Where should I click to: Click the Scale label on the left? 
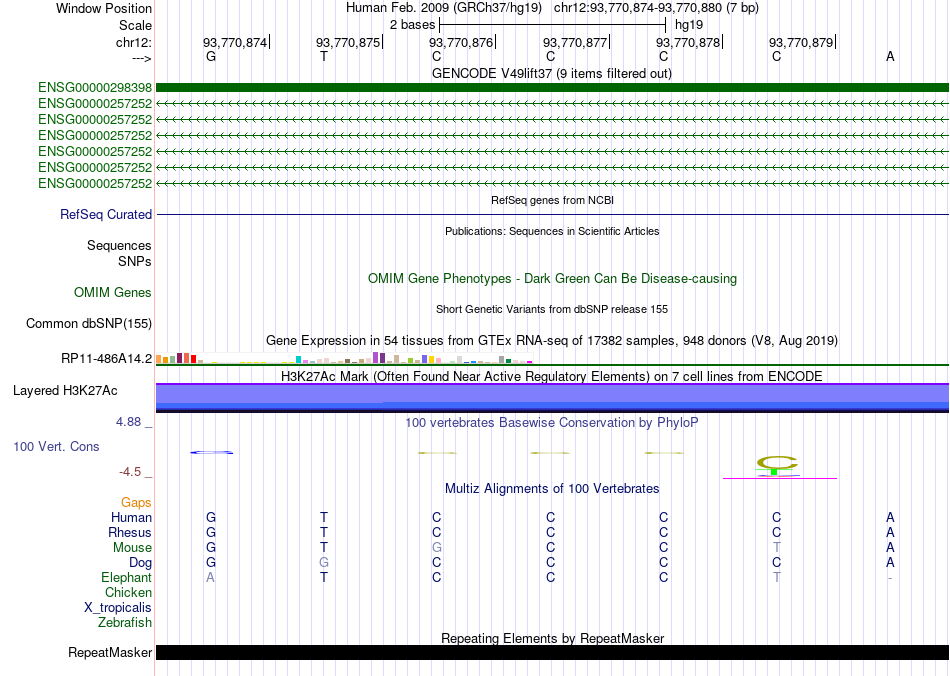click(x=135, y=25)
